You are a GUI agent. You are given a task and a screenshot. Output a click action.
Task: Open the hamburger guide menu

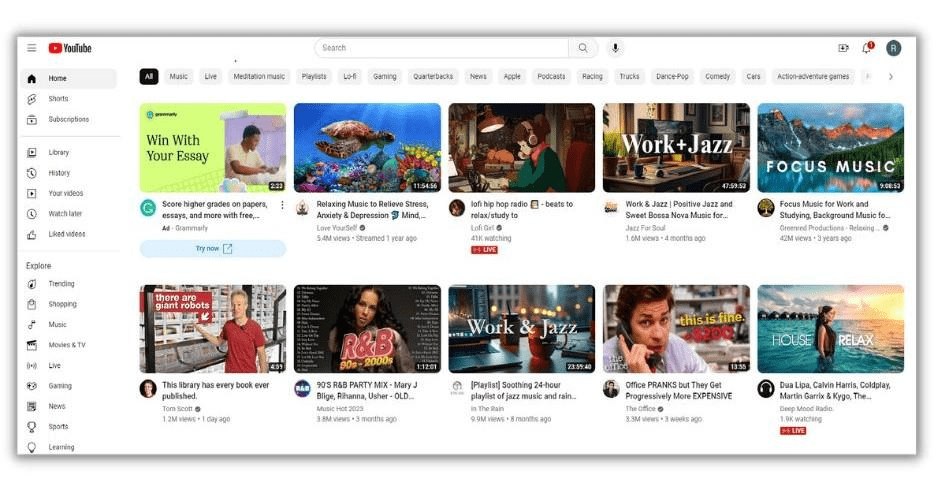[31, 48]
